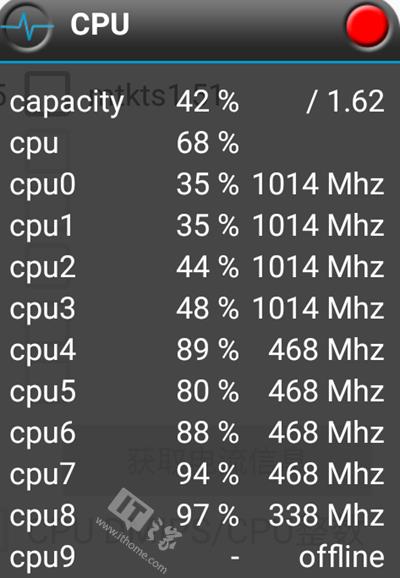Screen dimensions: 400x578
Task: Tap the cpu9 row label
Action: [x=43, y=558]
